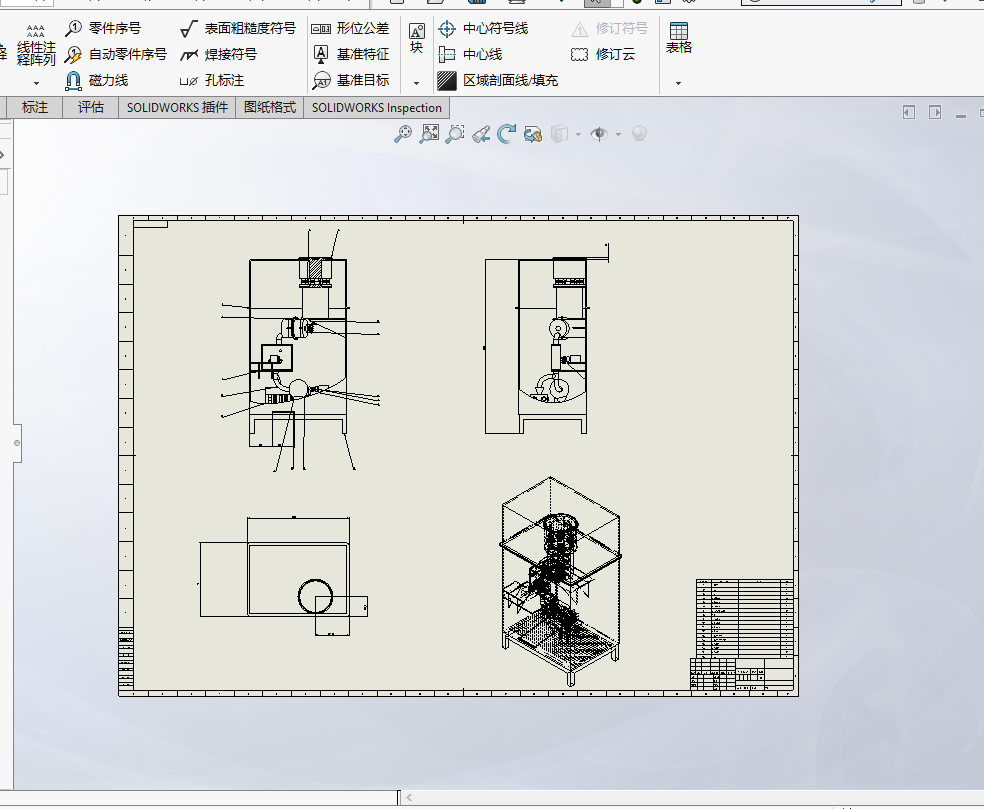Click the left panel collapse handle
984x809 pixels.
[x=17, y=443]
